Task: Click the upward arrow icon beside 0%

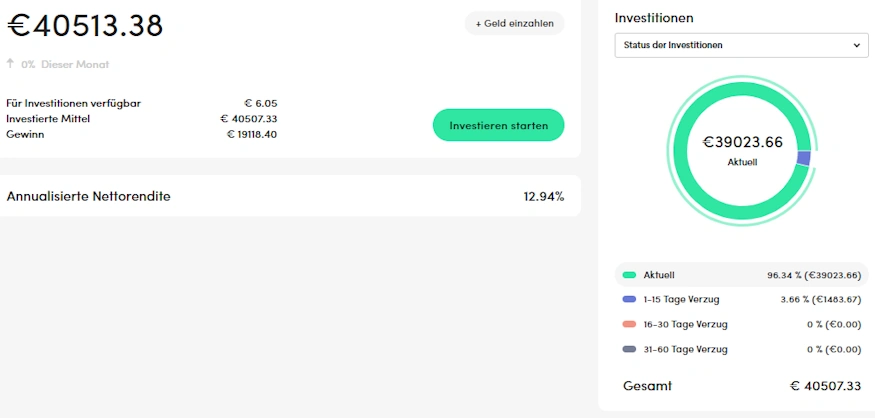Action: 10,64
